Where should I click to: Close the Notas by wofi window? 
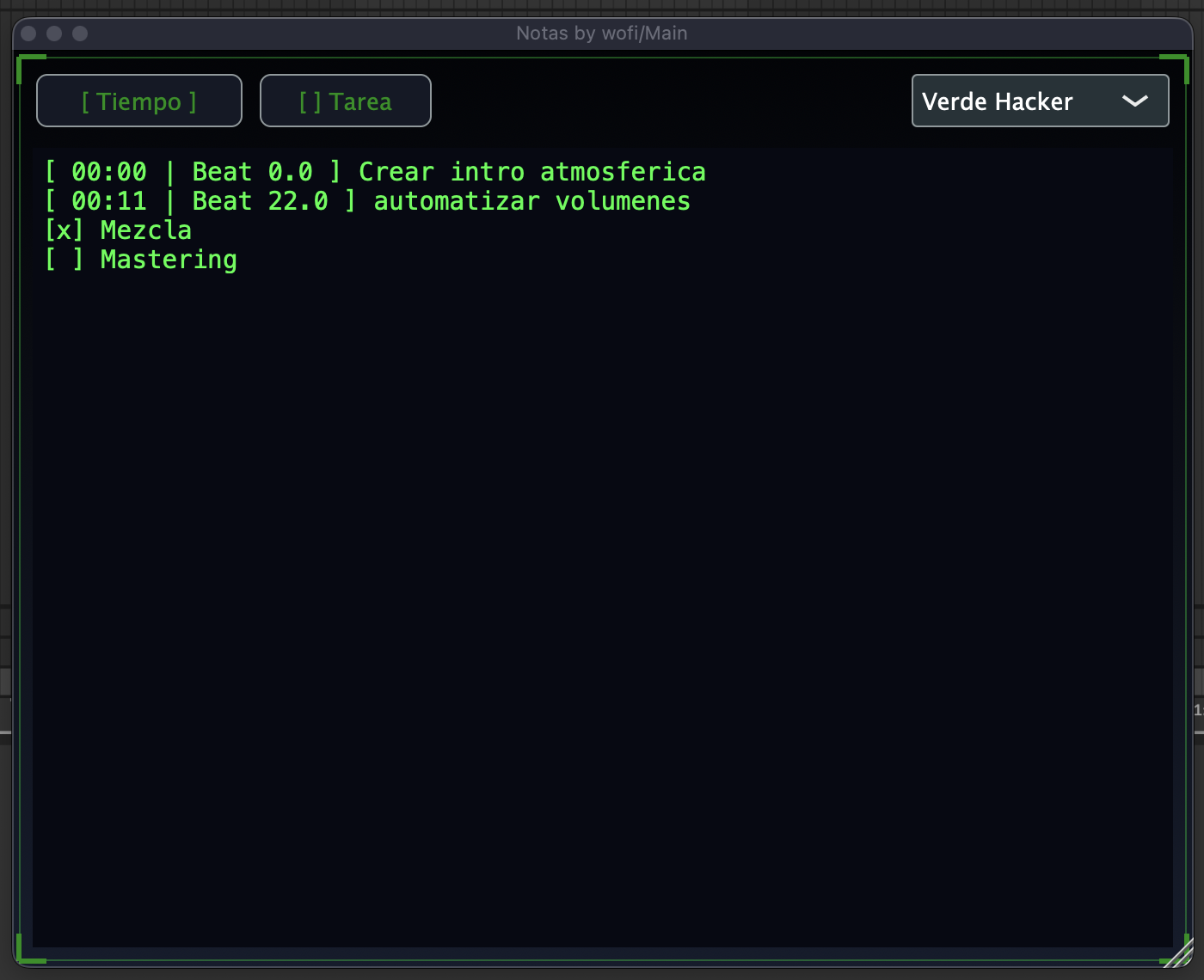(x=28, y=34)
